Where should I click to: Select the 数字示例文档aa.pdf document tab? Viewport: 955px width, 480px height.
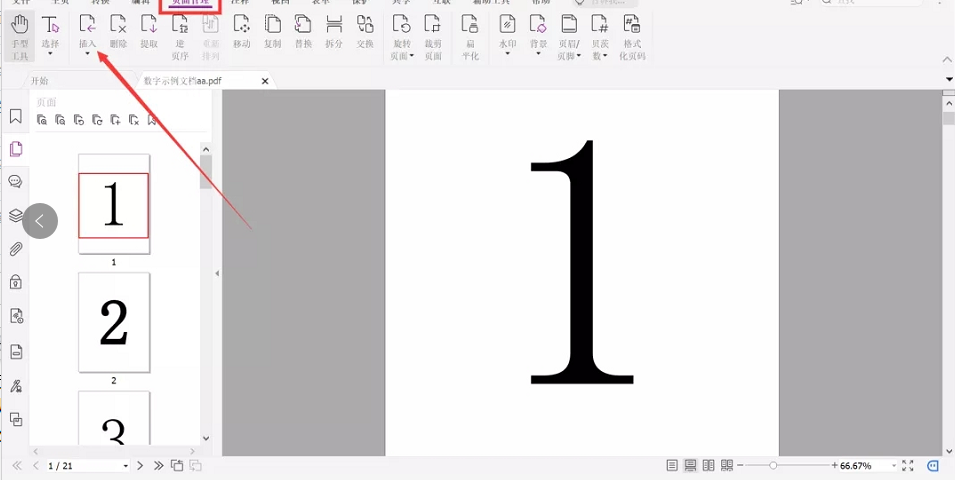pos(196,81)
